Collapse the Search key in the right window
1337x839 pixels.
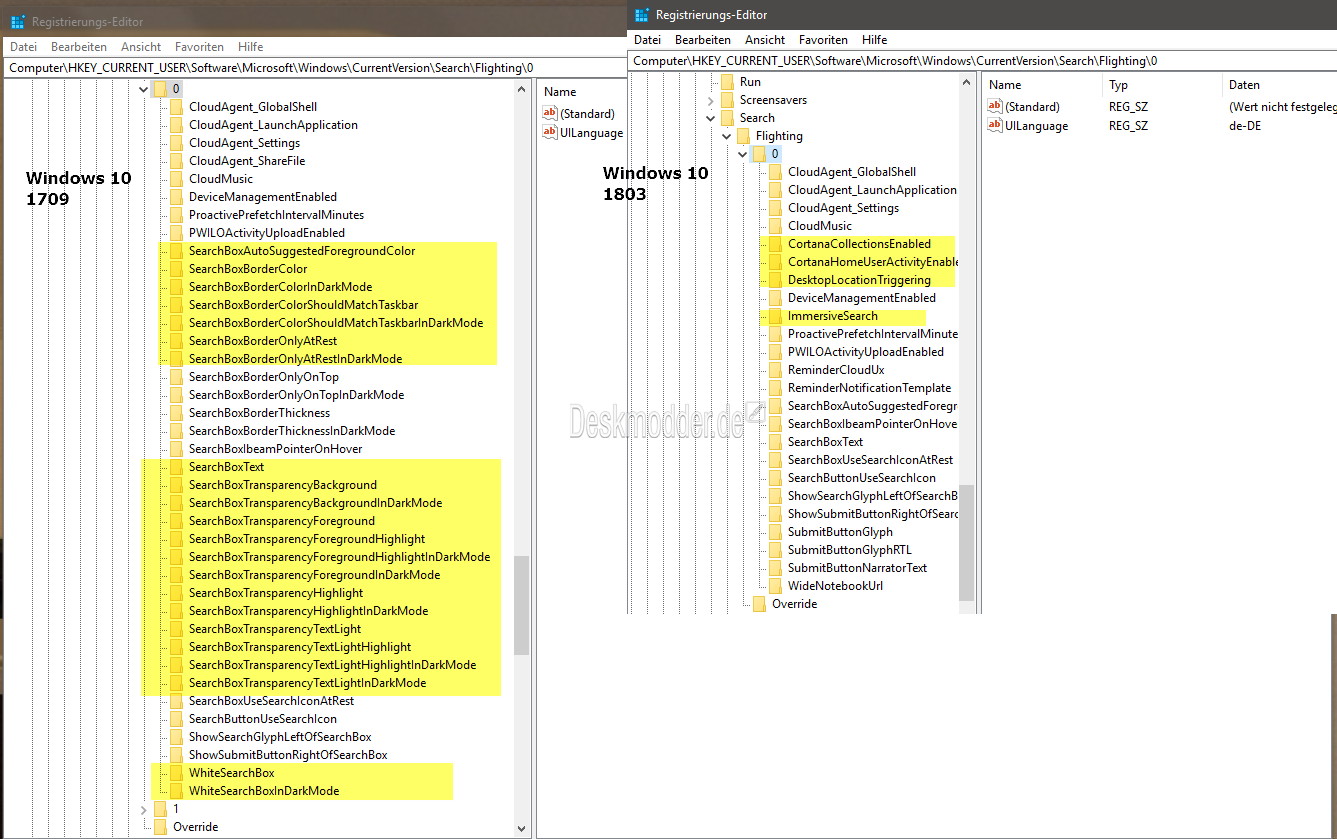pos(711,118)
